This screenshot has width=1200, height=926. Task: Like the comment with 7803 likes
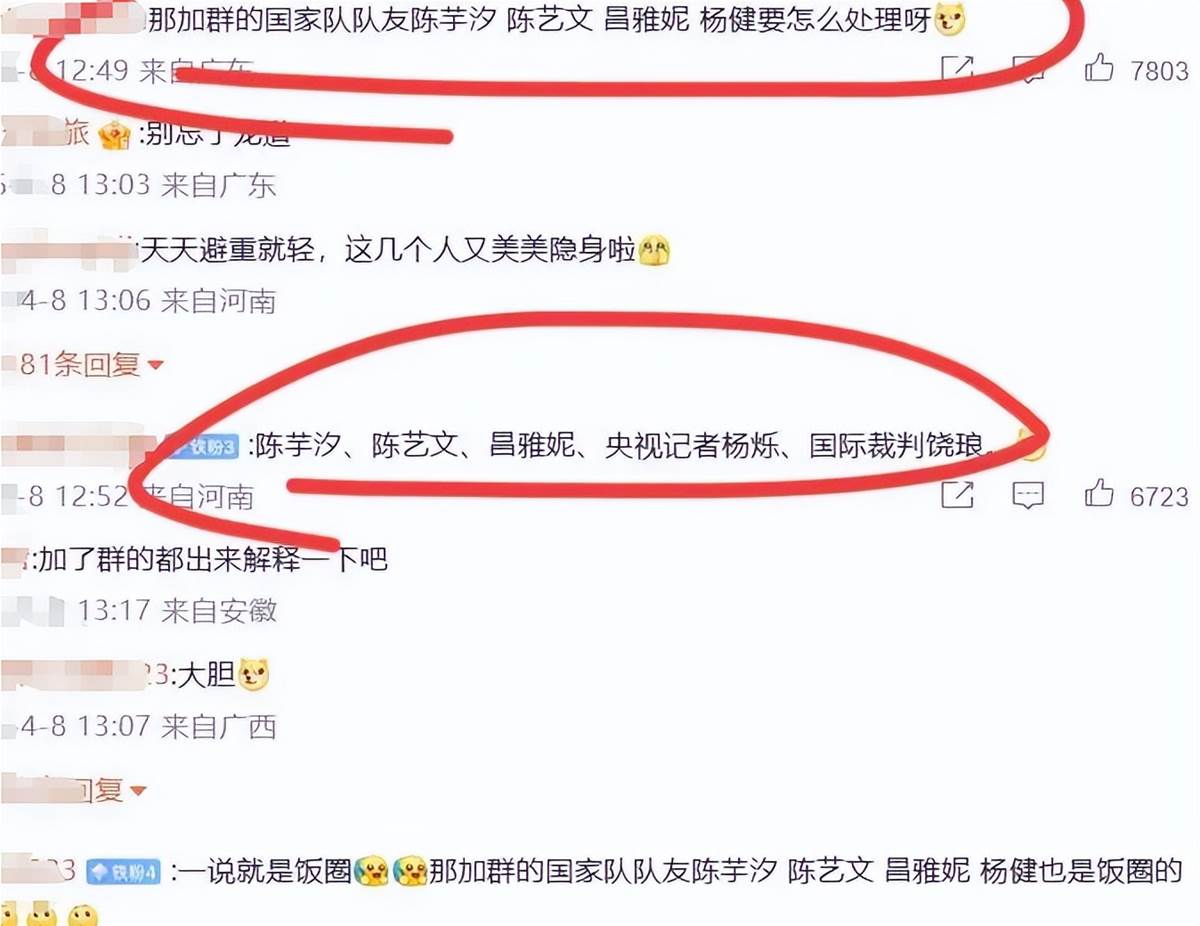tap(1099, 68)
